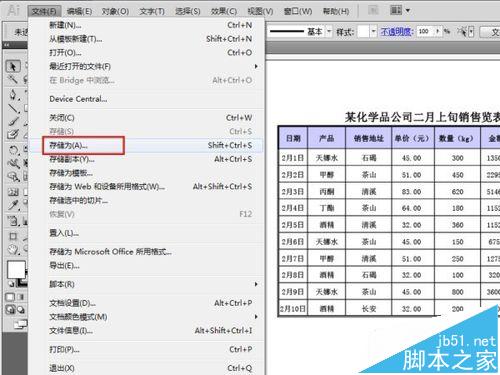
Task: Open the 文字(T) menu
Action: click(x=152, y=11)
